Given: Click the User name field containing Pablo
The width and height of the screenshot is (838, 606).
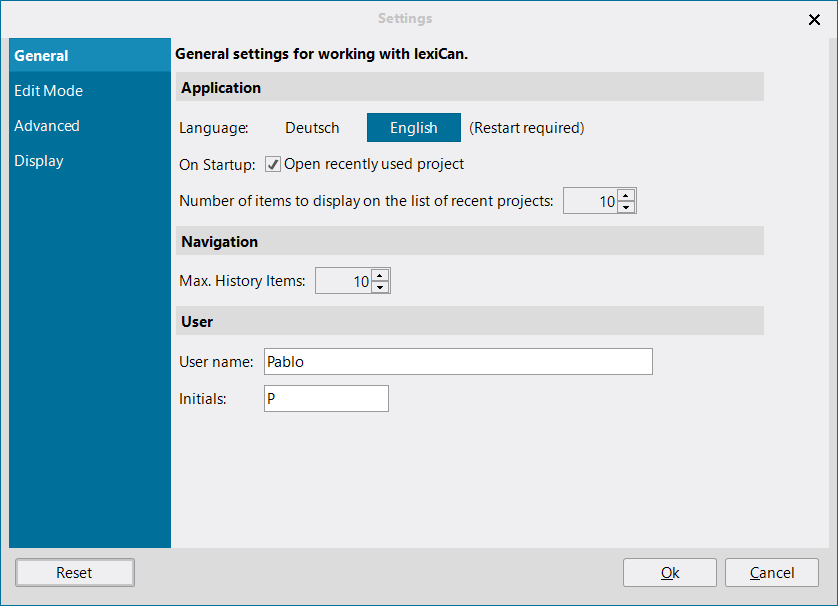Looking at the screenshot, I should click(457, 362).
